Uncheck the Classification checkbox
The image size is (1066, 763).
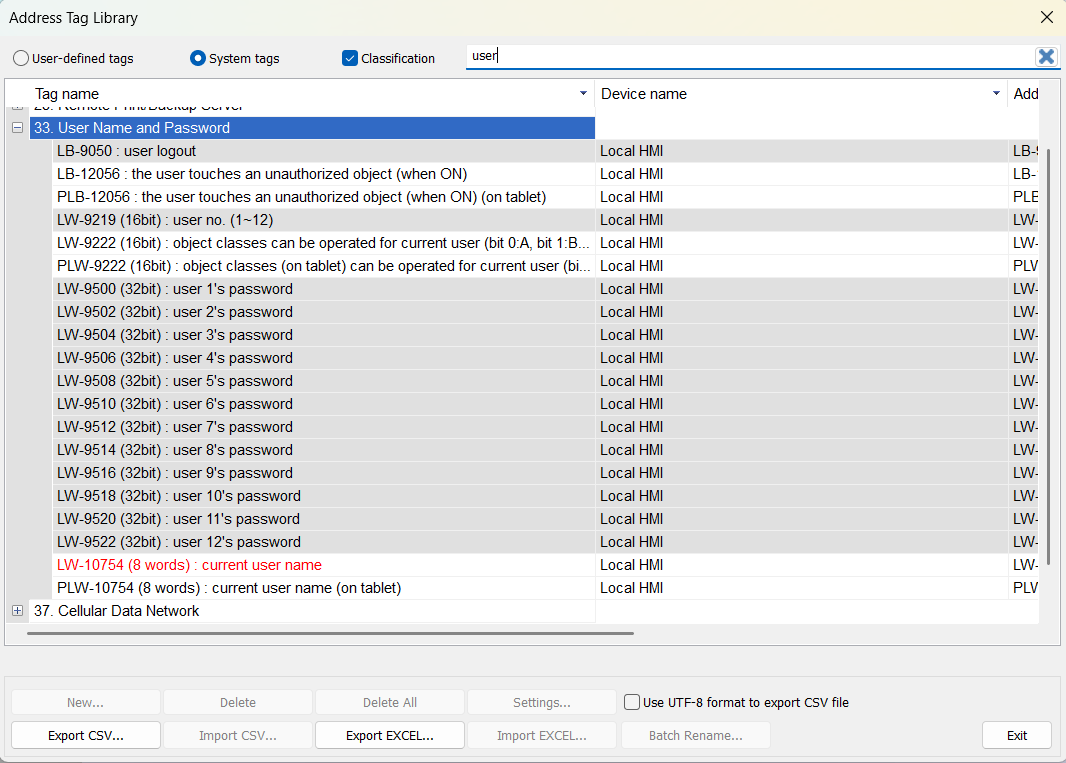(x=350, y=59)
